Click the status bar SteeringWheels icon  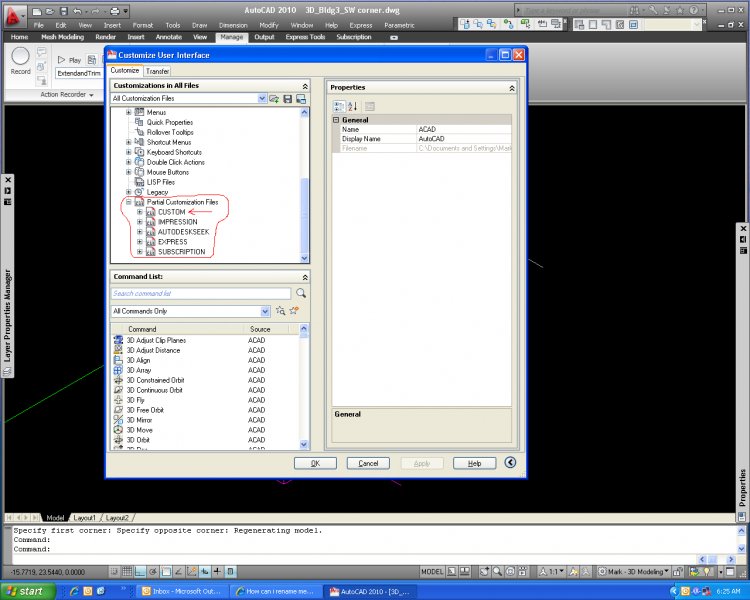pos(510,571)
